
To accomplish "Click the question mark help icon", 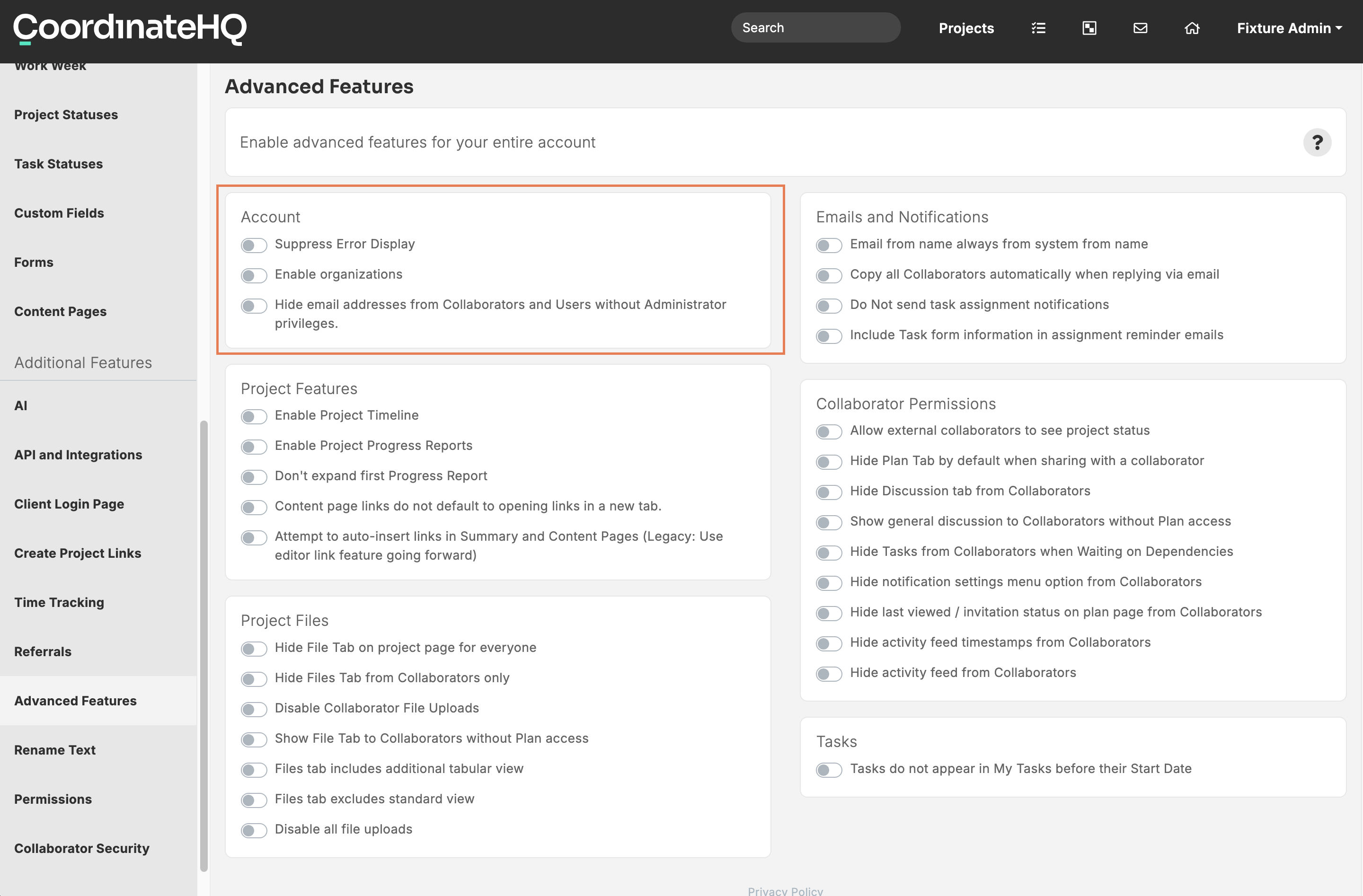I will pos(1317,142).
